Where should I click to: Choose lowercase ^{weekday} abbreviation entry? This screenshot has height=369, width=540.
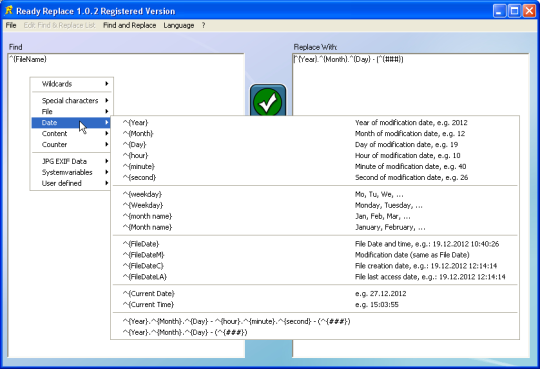[315, 194]
